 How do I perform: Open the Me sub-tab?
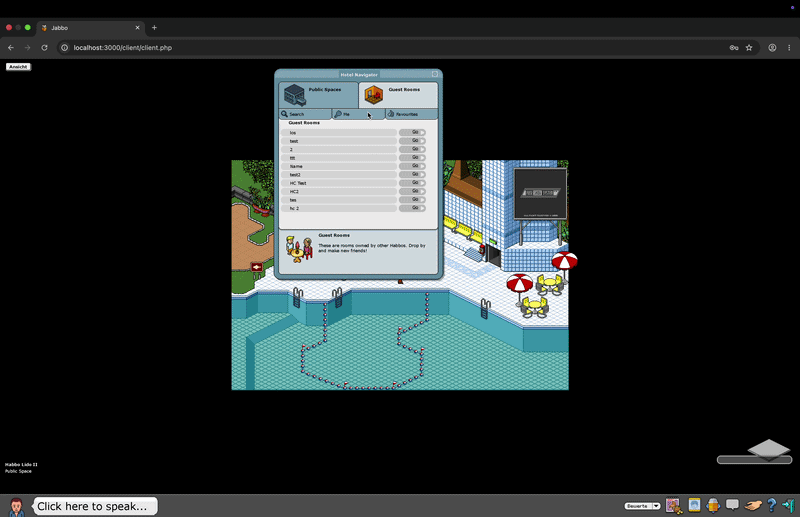pyautogui.click(x=359, y=114)
